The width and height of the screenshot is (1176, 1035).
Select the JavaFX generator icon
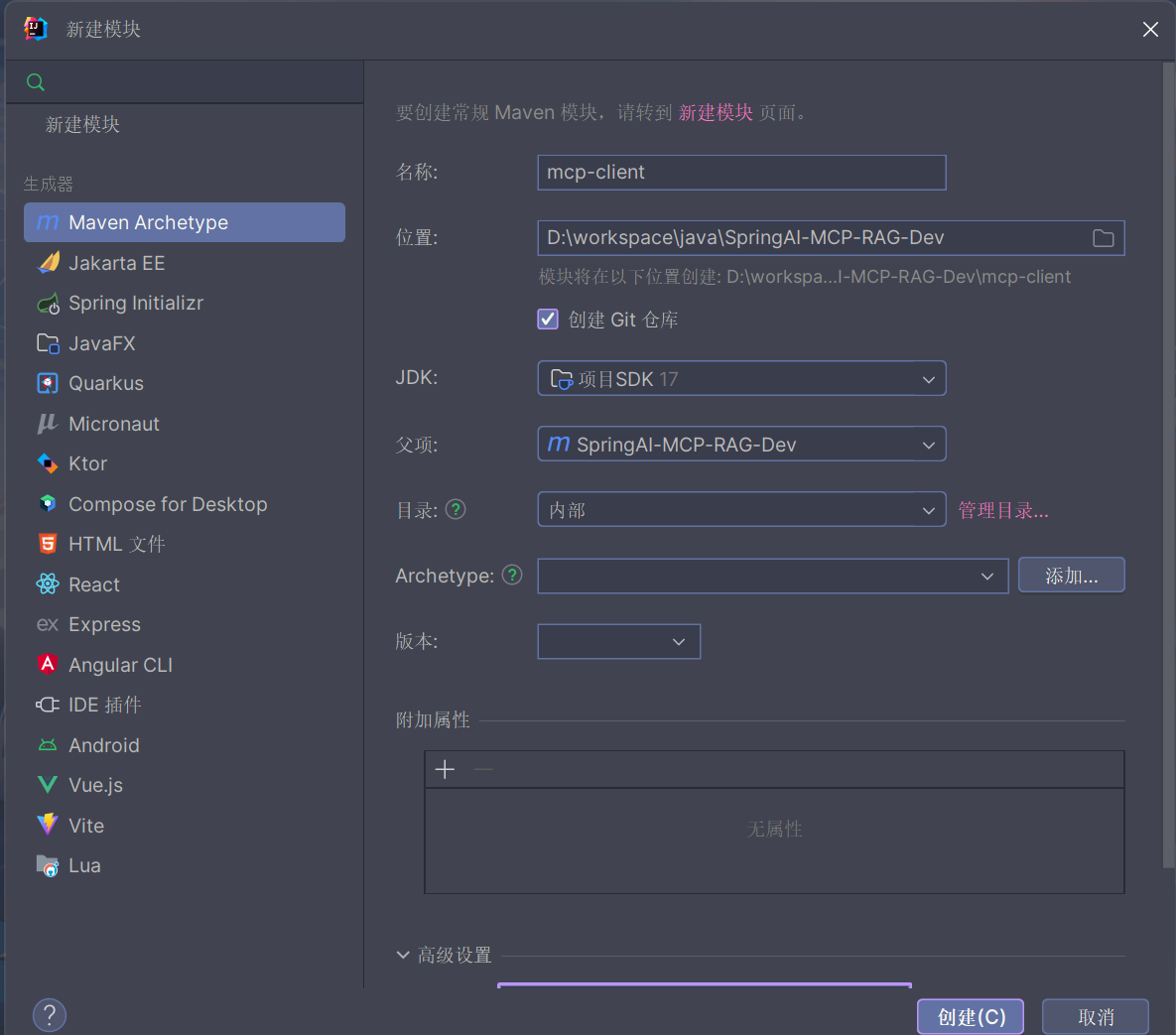click(48, 343)
